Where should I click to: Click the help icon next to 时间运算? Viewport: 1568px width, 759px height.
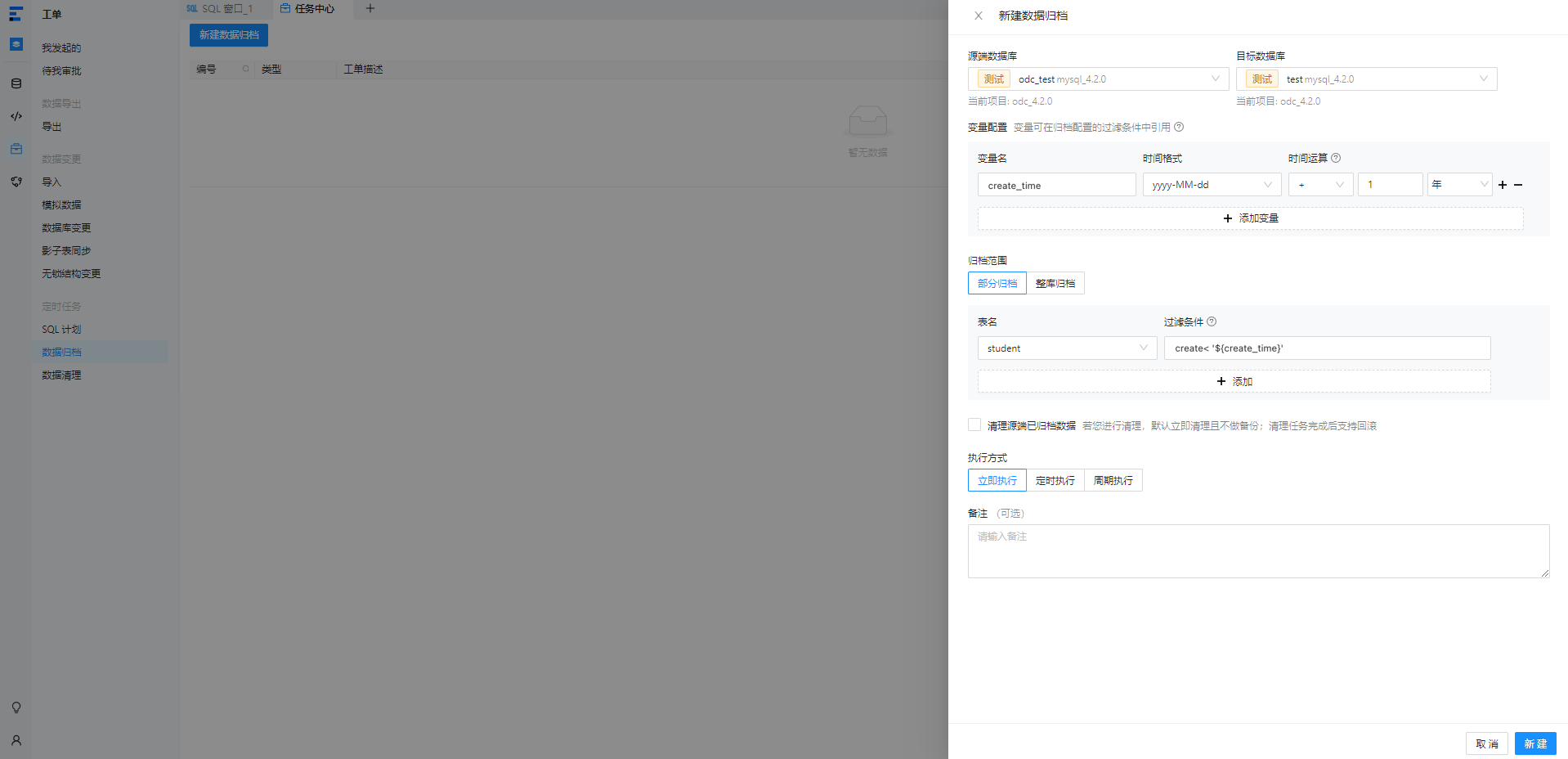tap(1336, 158)
